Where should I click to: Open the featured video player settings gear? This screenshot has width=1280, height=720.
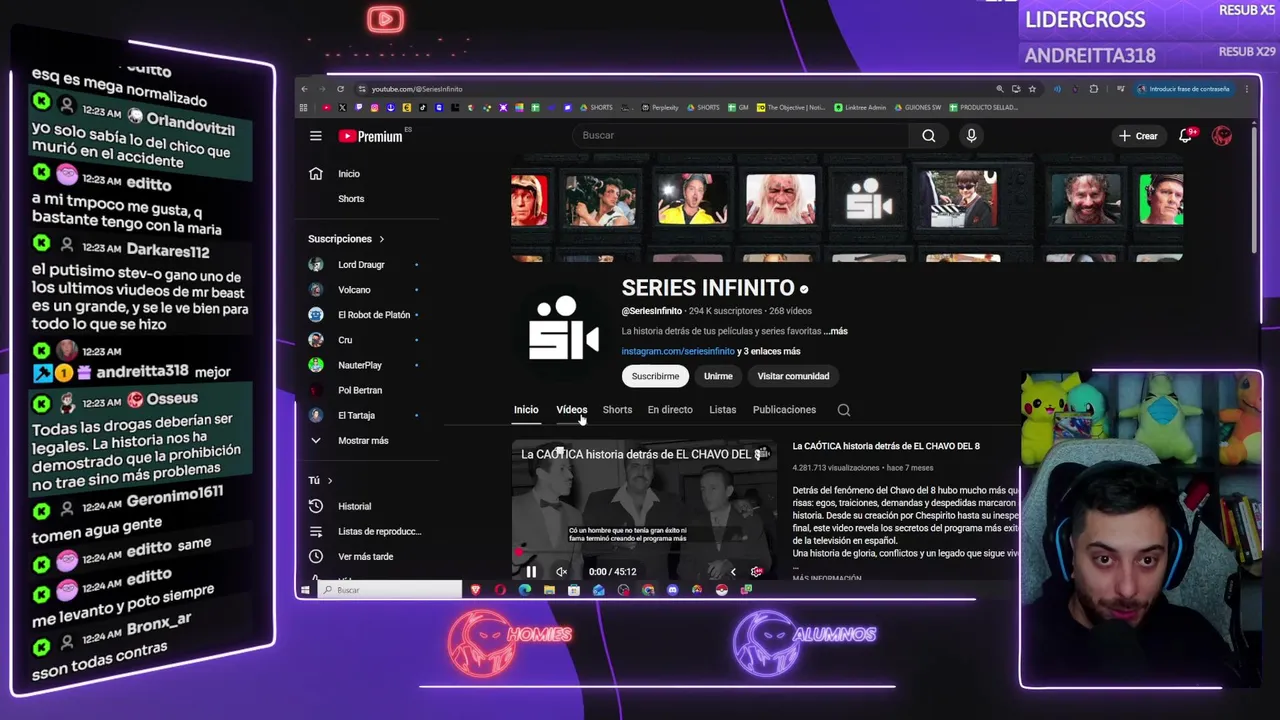[x=756, y=572]
